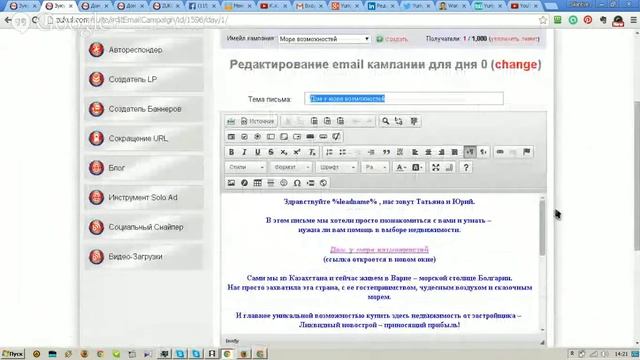Toggle Italic formatting

click(244, 152)
